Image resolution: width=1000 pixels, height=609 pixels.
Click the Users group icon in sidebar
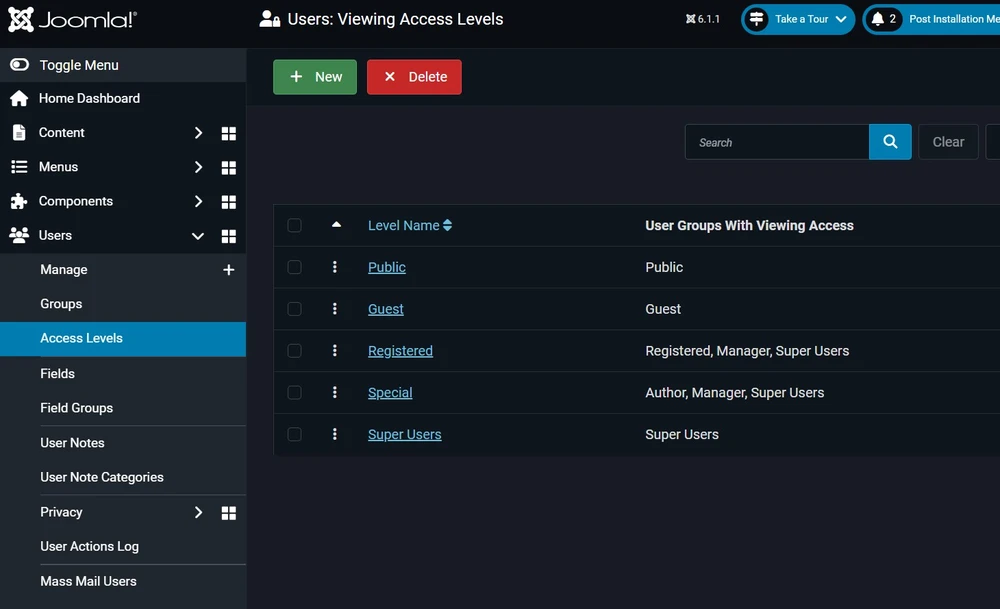tap(19, 235)
